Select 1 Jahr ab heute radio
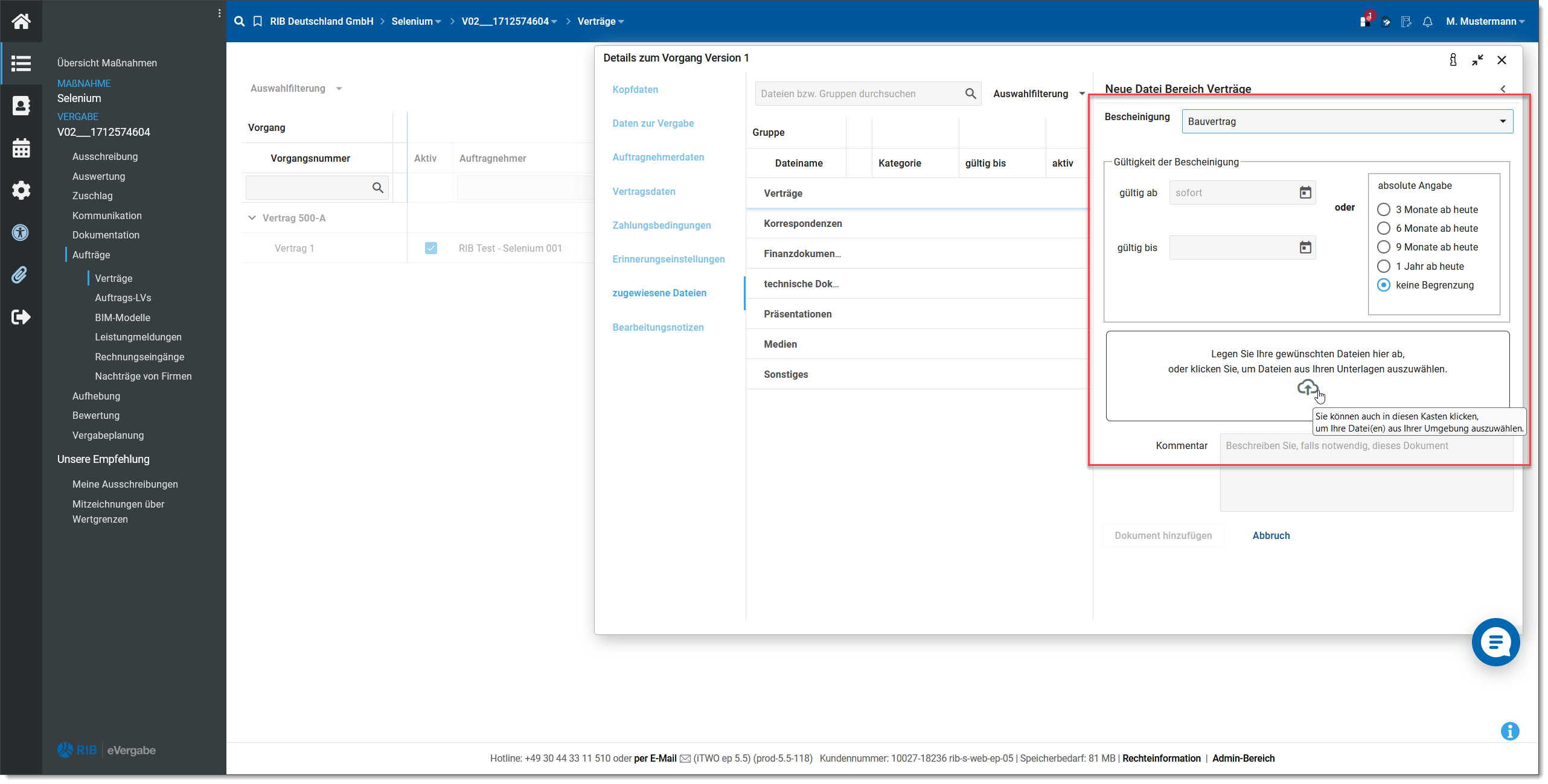This screenshot has height=784, width=1548. point(1383,266)
